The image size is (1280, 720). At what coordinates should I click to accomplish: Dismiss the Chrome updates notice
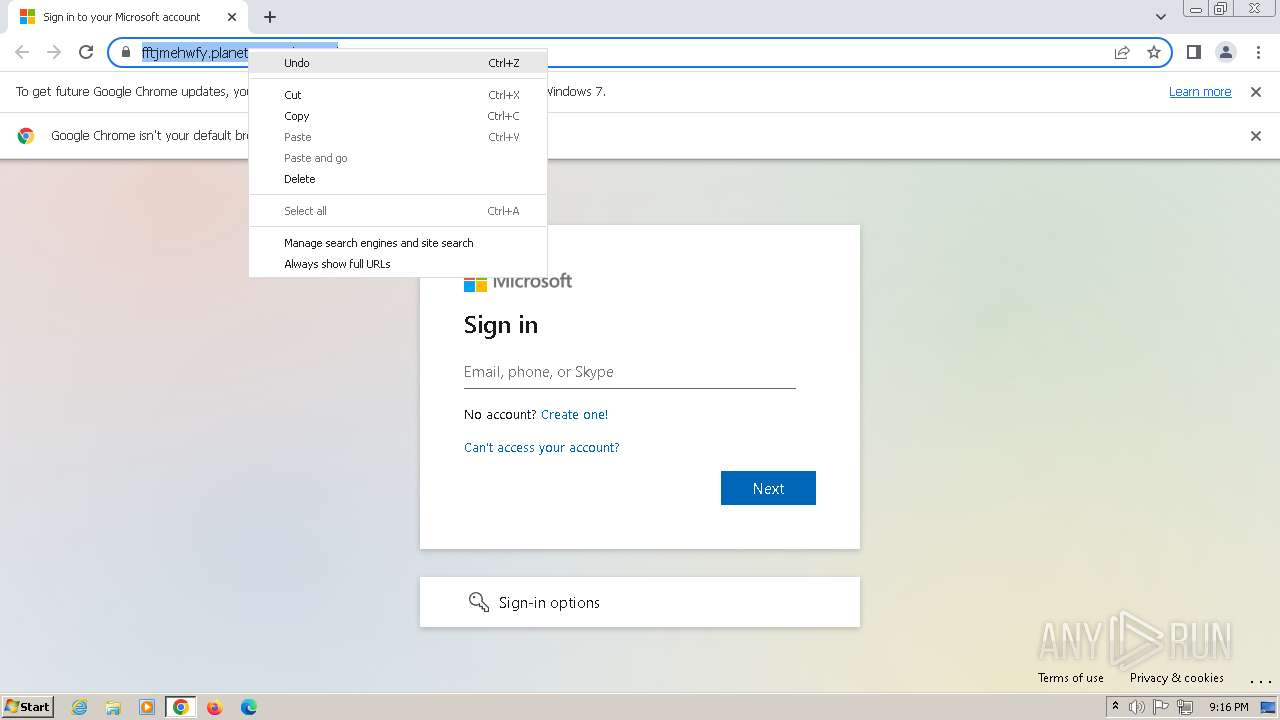[1256, 92]
